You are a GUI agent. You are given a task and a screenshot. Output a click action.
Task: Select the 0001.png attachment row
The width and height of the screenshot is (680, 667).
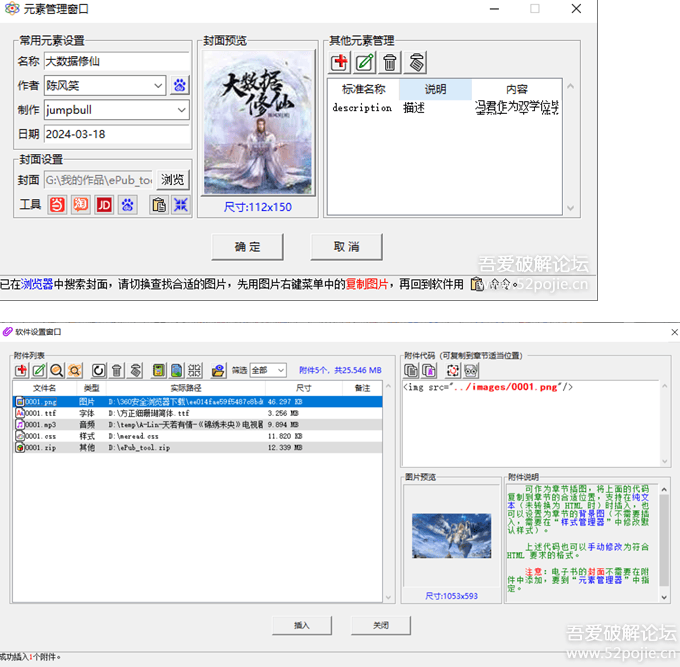(198, 402)
